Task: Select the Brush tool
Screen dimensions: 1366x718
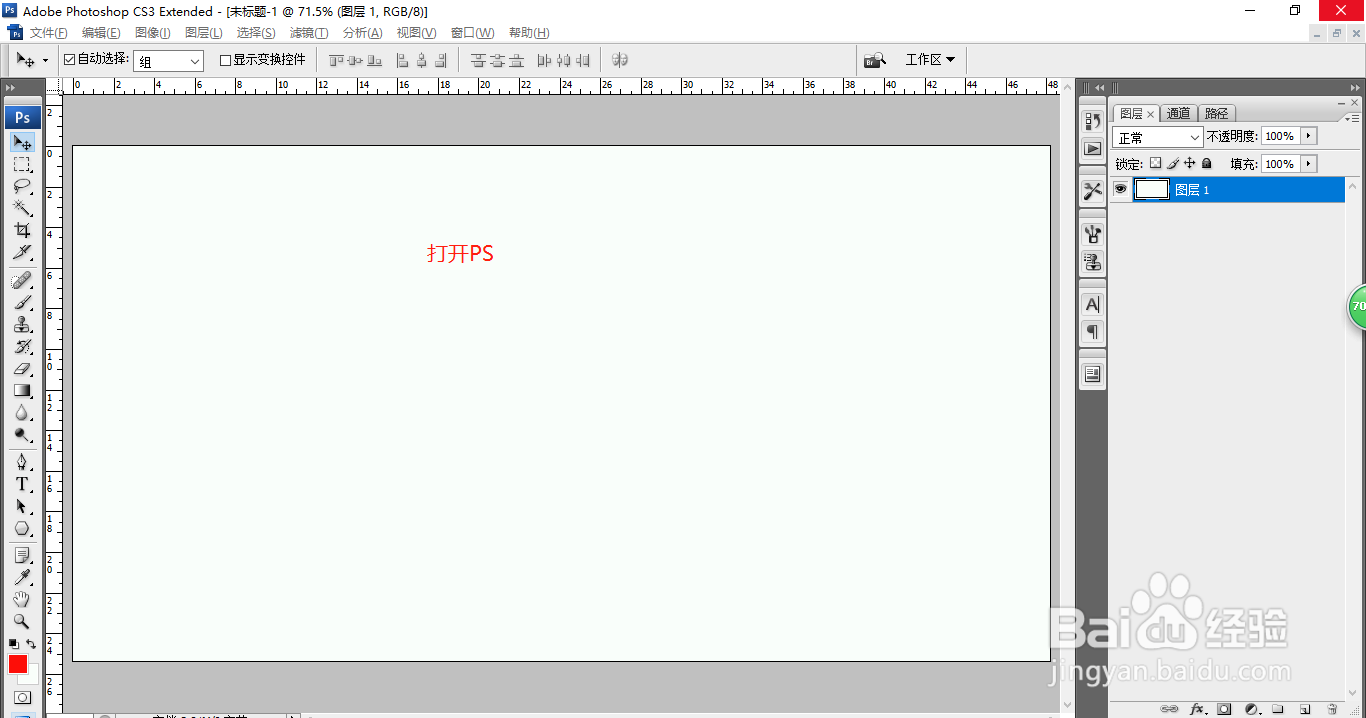Action: point(22,302)
